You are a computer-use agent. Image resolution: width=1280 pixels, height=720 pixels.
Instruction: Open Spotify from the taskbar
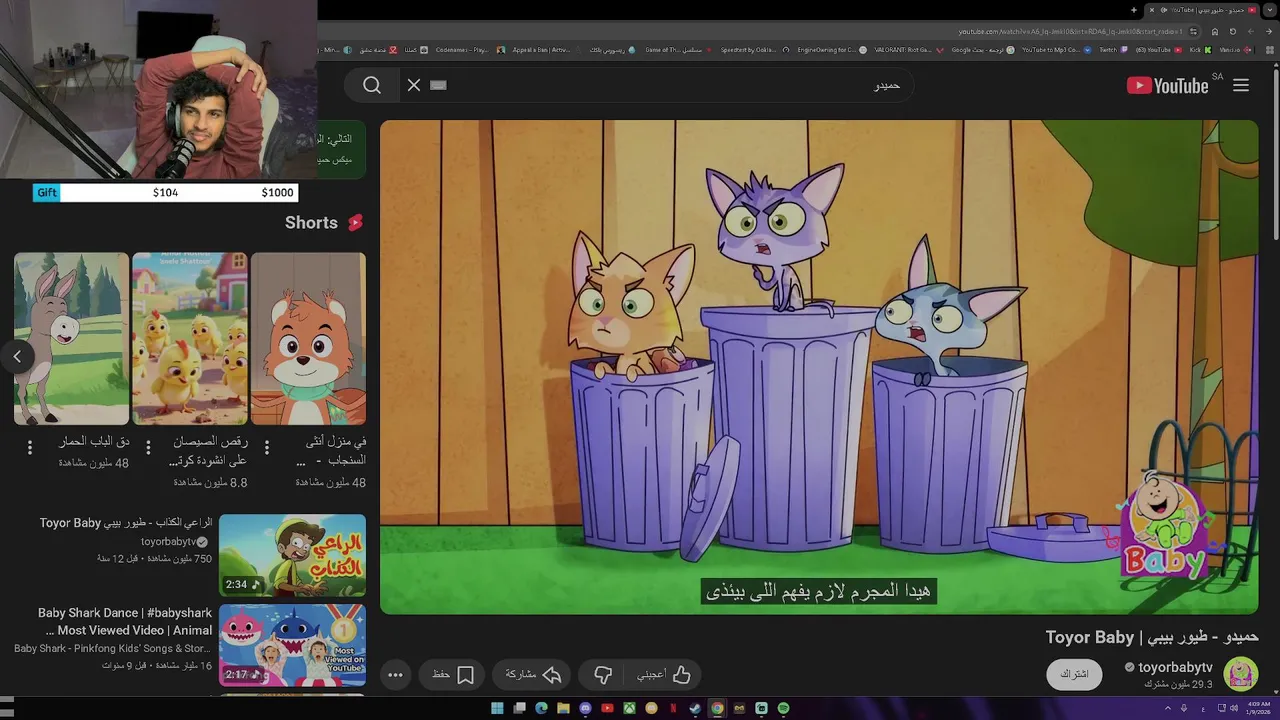click(x=783, y=708)
